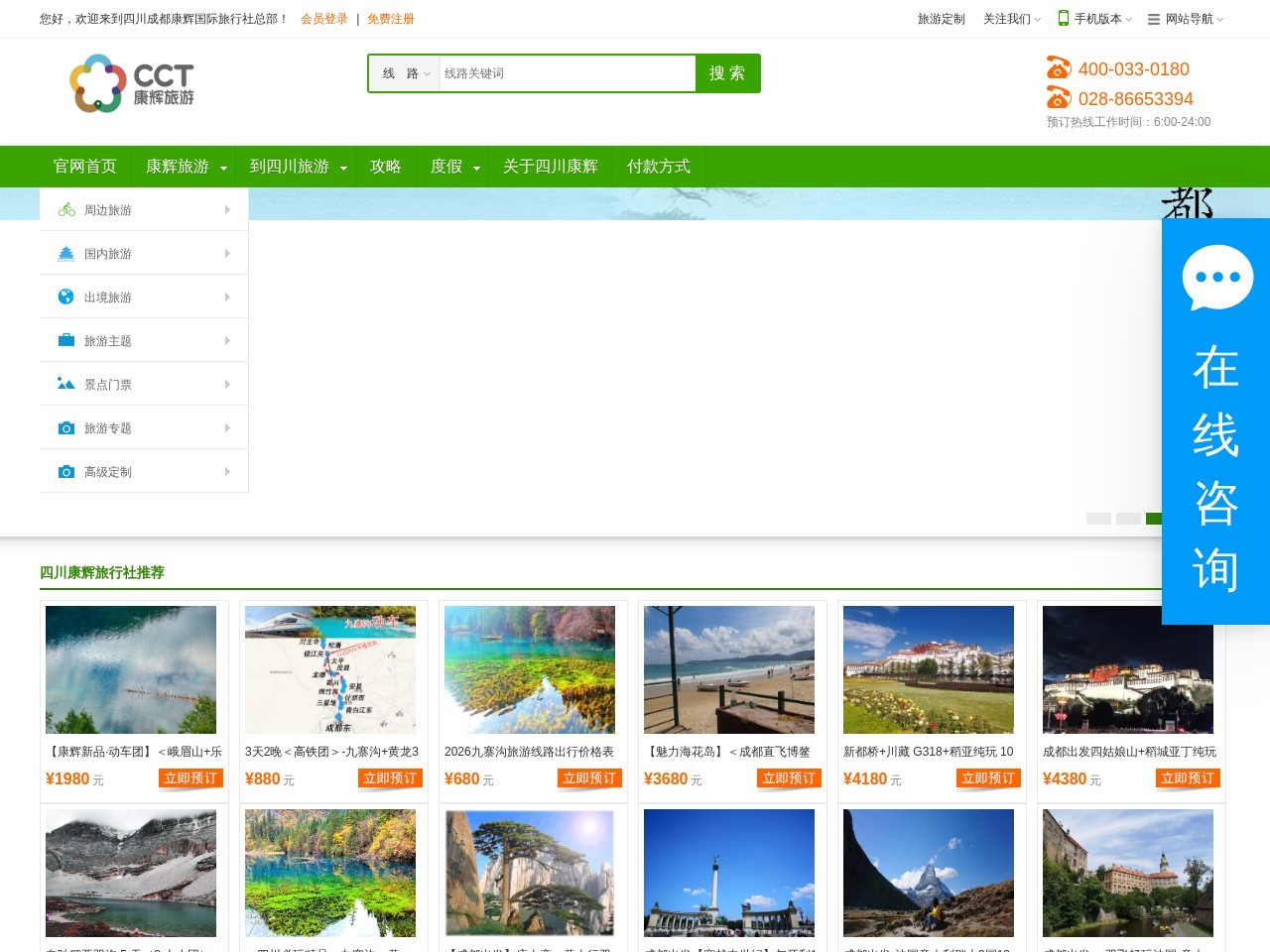The height and width of the screenshot is (952, 1270).
Task: Click the bicycle icon for 周边旅游
Action: tap(66, 210)
